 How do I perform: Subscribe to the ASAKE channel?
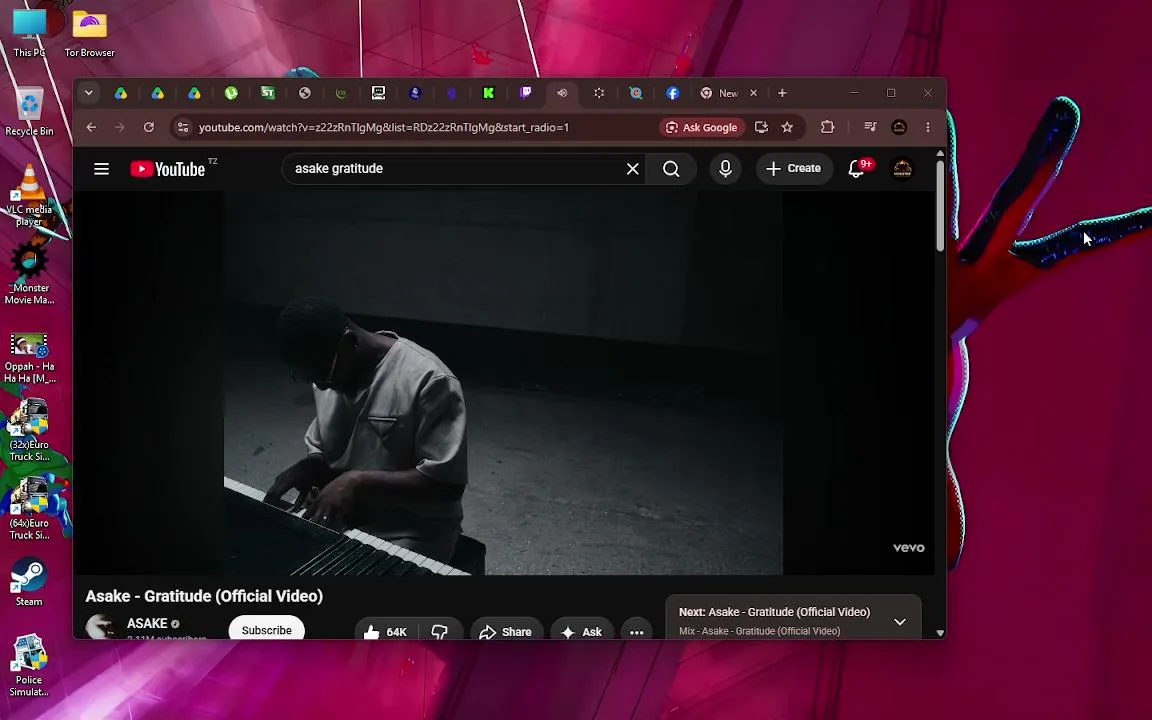click(267, 630)
